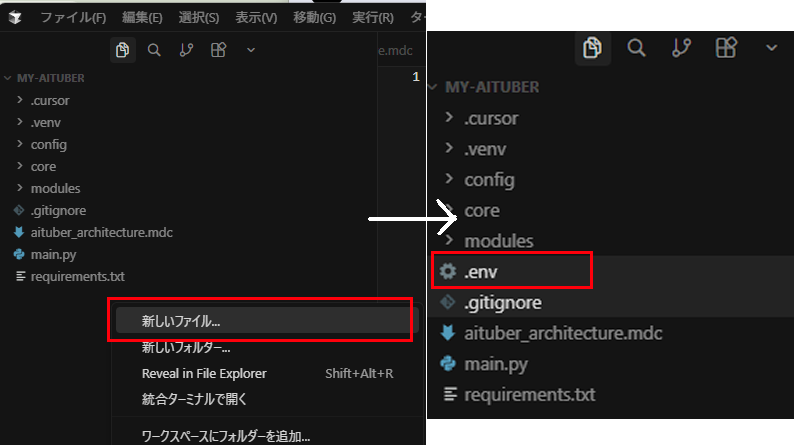This screenshot has height=445, width=799.
Task: Select Reveal in File Explorer menu entry
Action: [x=204, y=373]
